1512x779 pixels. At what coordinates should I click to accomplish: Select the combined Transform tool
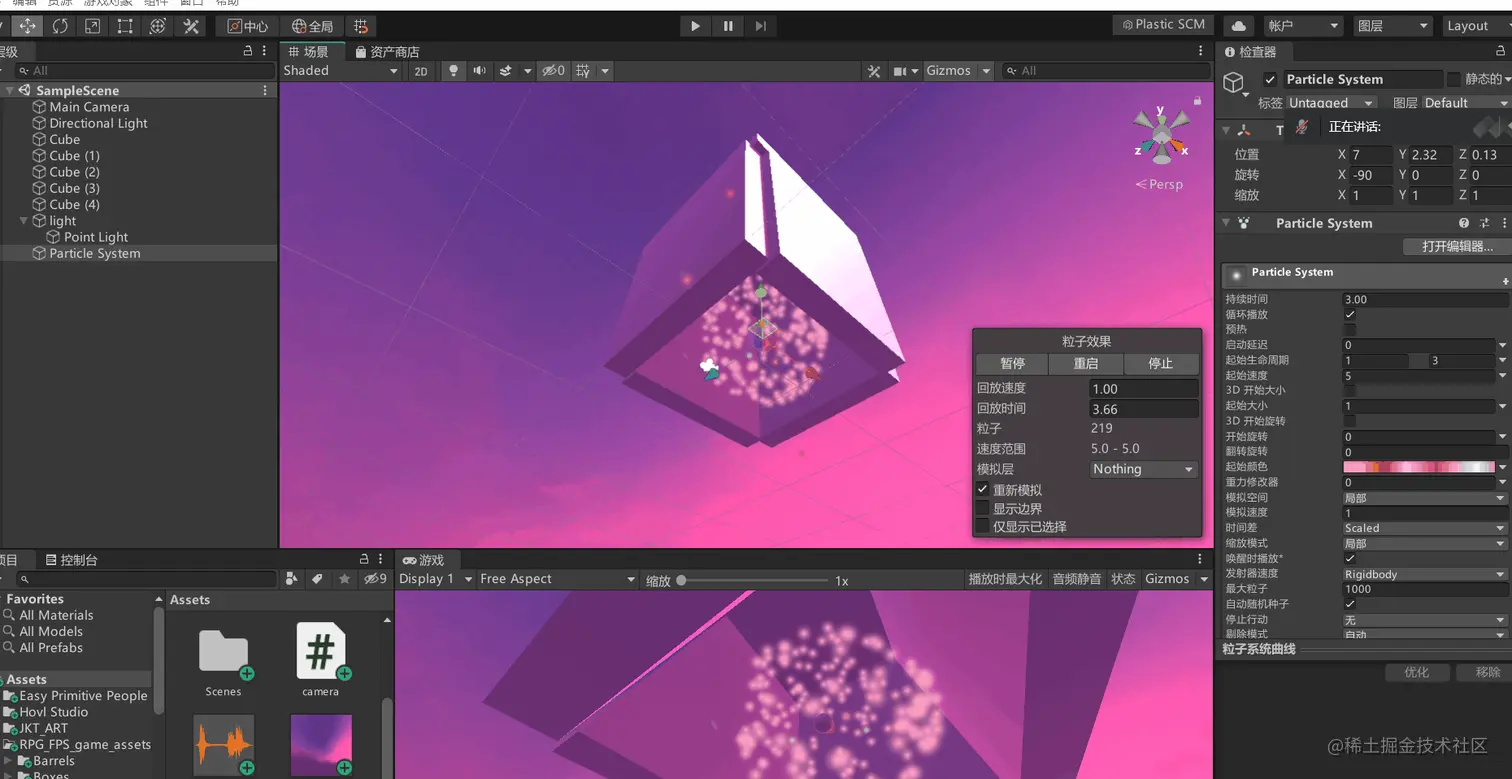coord(157,26)
